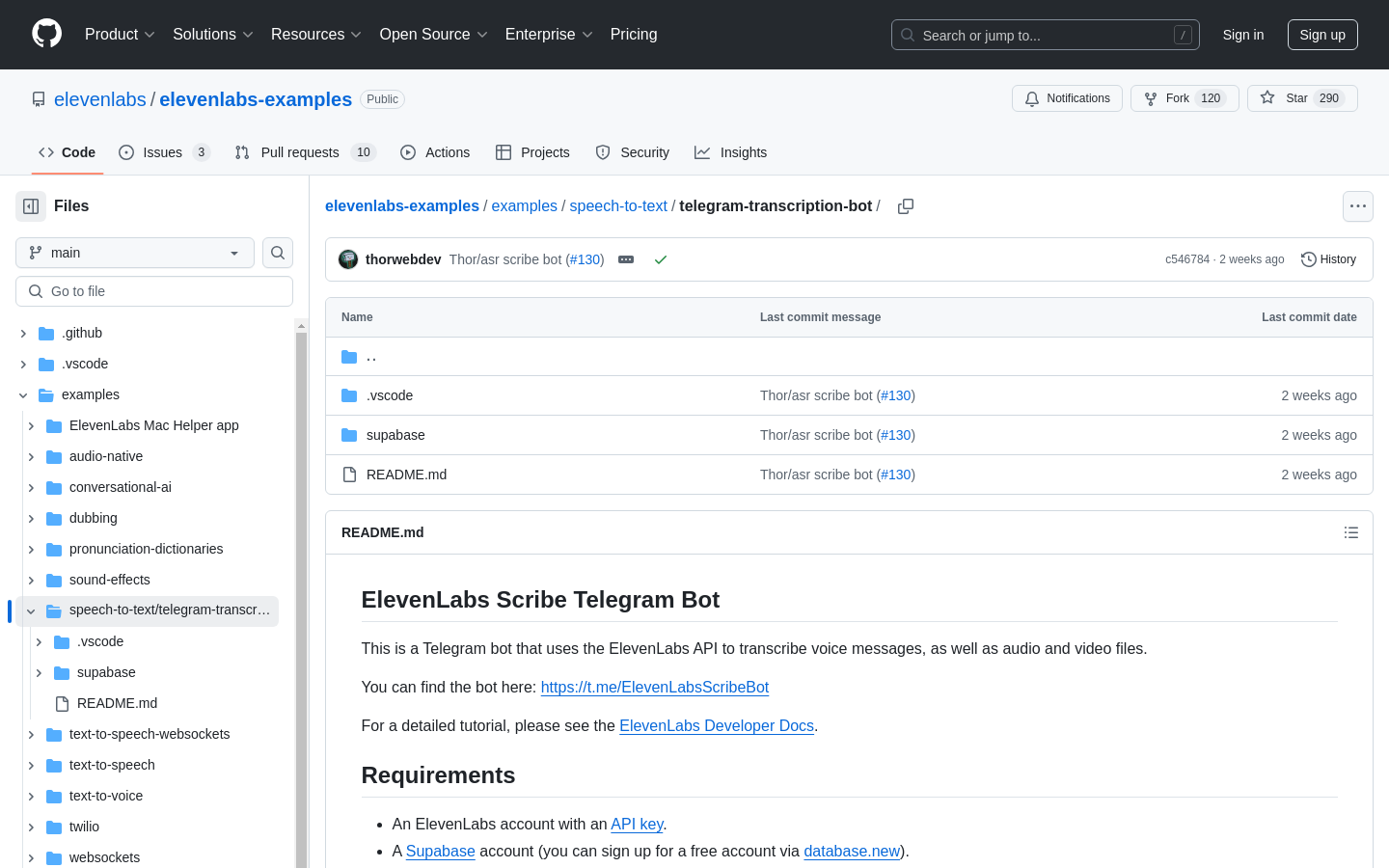The height and width of the screenshot is (868, 1389).
Task: Click README.md file icon in sidebar tree
Action: (x=62, y=703)
